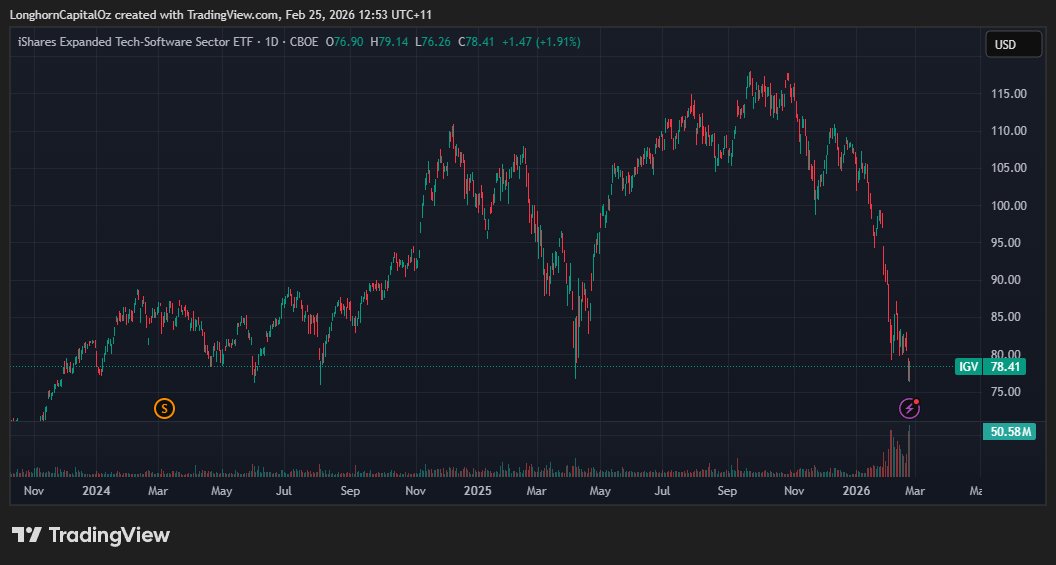1056x565 pixels.
Task: Click the 2024 label on time axis
Action: (x=96, y=490)
